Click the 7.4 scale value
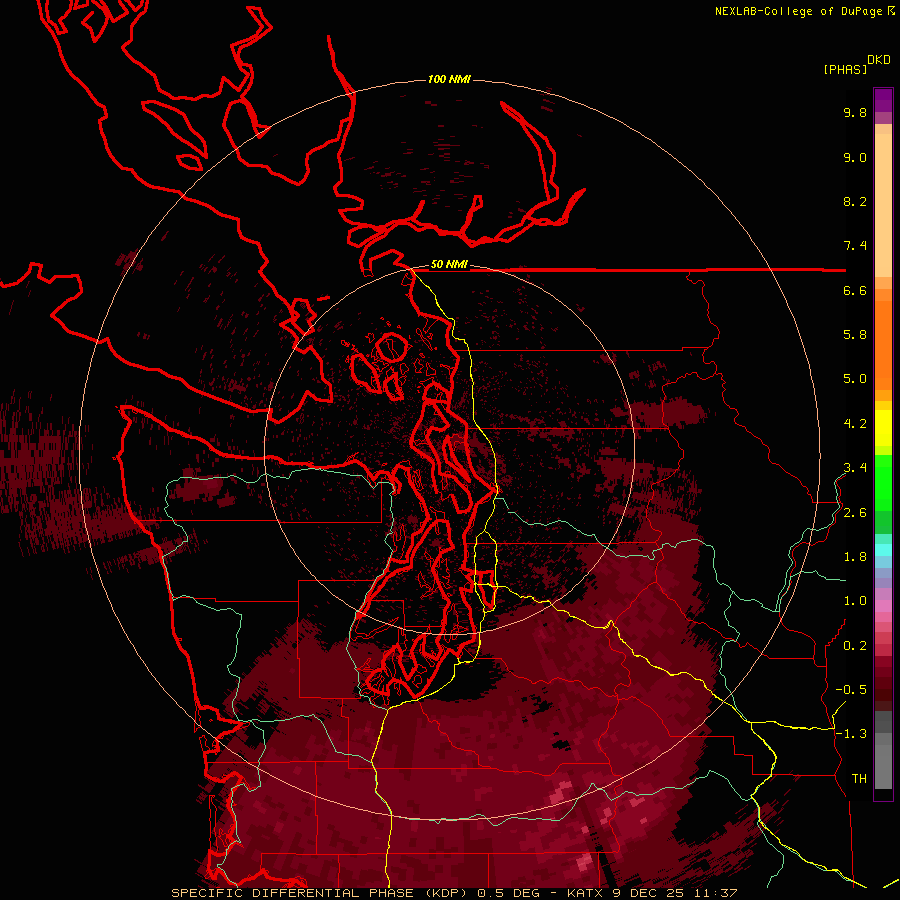Screen dimensions: 900x900 855,246
